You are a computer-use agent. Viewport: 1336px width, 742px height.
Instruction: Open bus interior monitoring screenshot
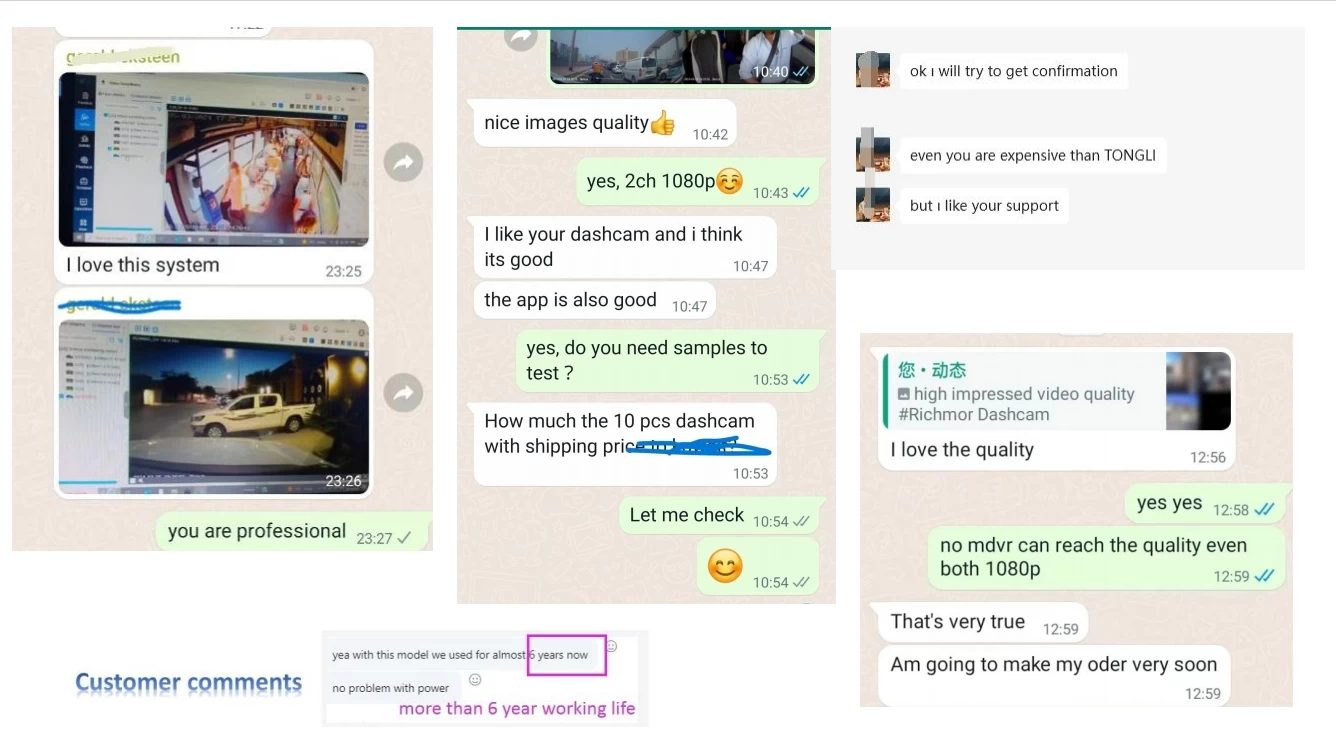click(x=214, y=160)
